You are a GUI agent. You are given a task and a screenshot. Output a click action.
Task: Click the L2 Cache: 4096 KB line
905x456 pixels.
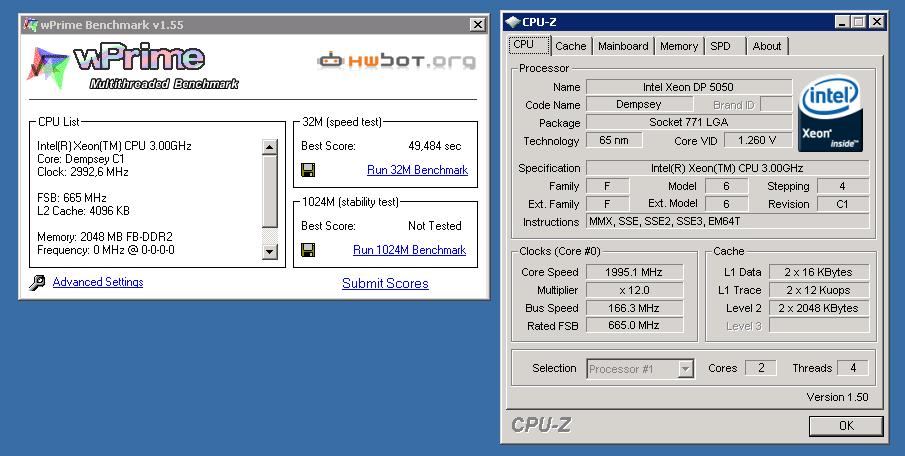tap(83, 211)
